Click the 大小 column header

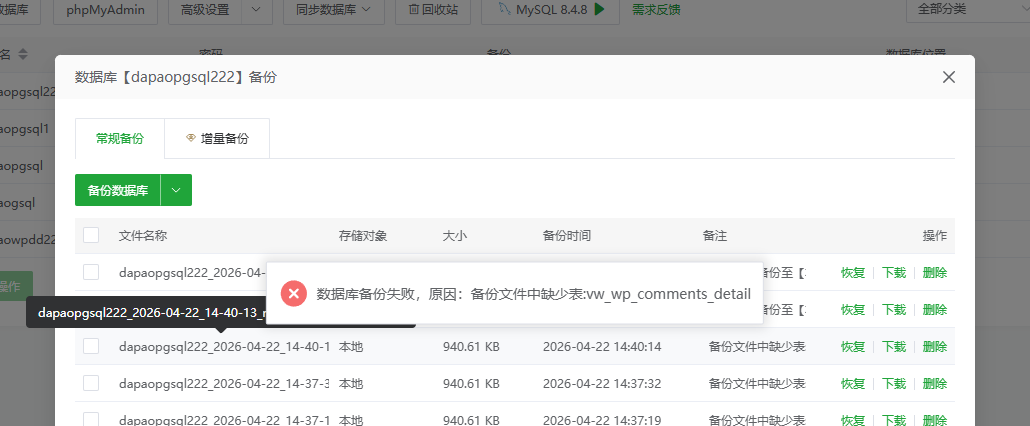click(x=455, y=235)
